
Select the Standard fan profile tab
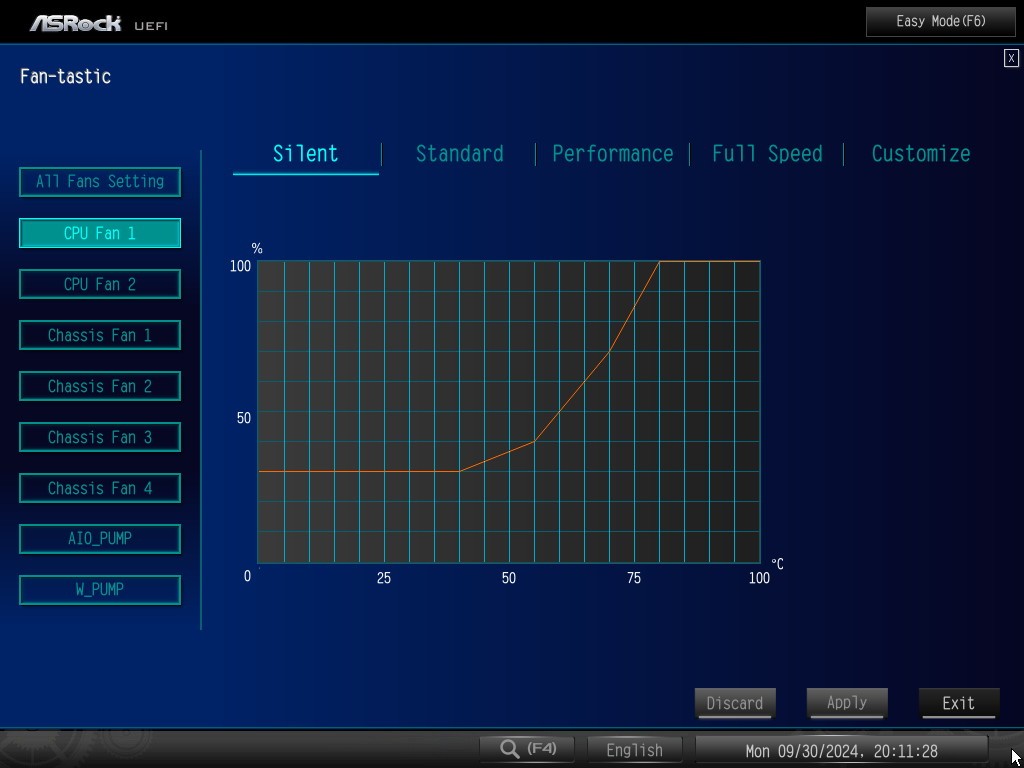tap(459, 154)
